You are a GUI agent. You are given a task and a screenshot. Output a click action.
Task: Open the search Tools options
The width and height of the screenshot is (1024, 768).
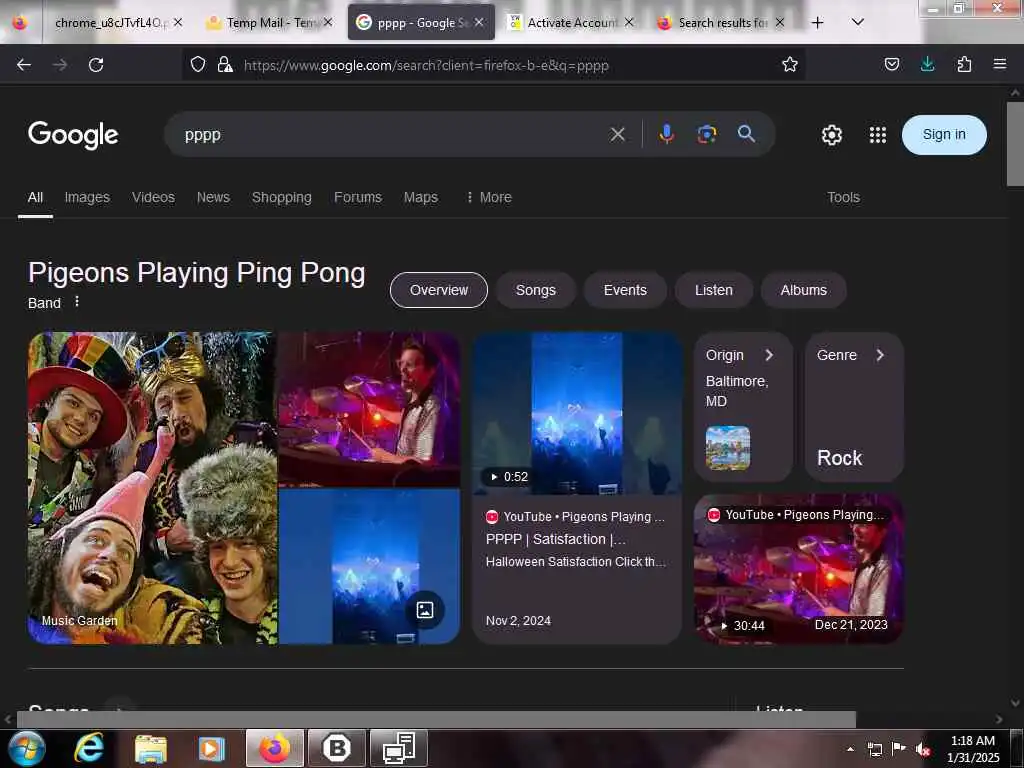[x=843, y=197]
